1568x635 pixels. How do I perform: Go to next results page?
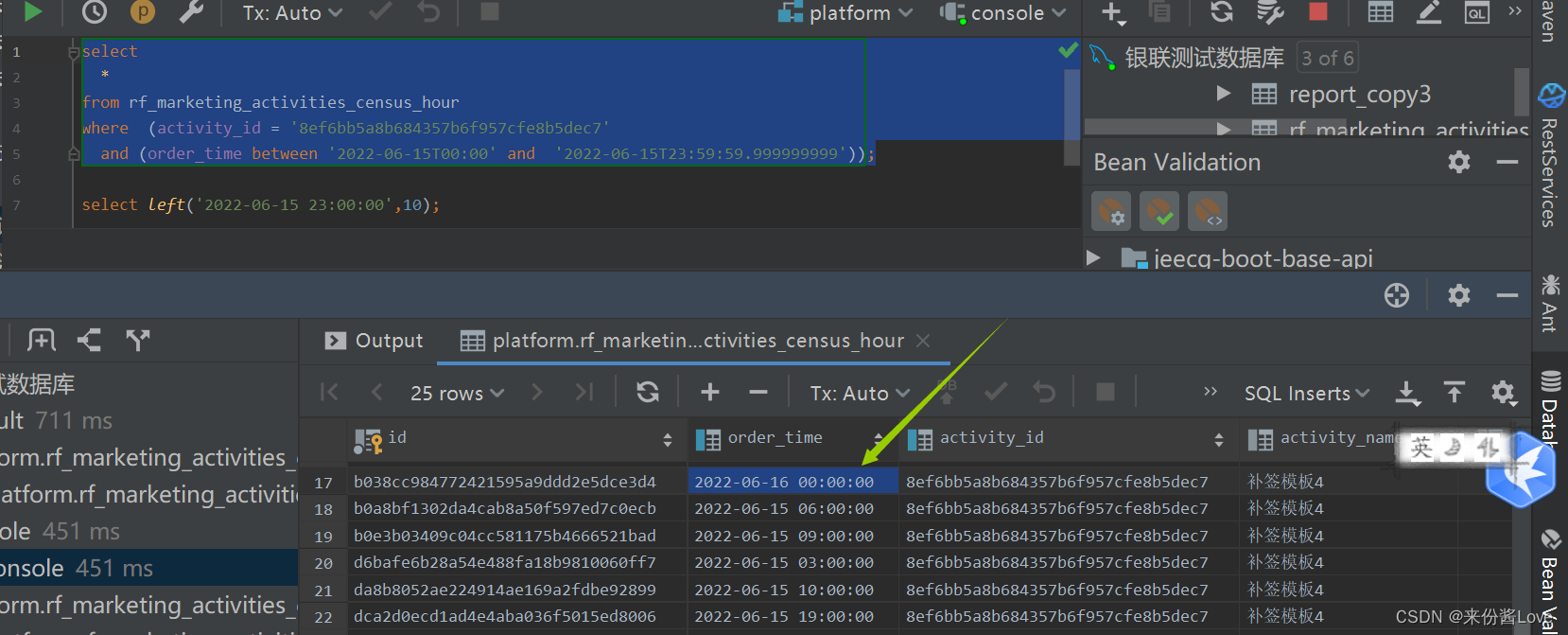tap(537, 392)
